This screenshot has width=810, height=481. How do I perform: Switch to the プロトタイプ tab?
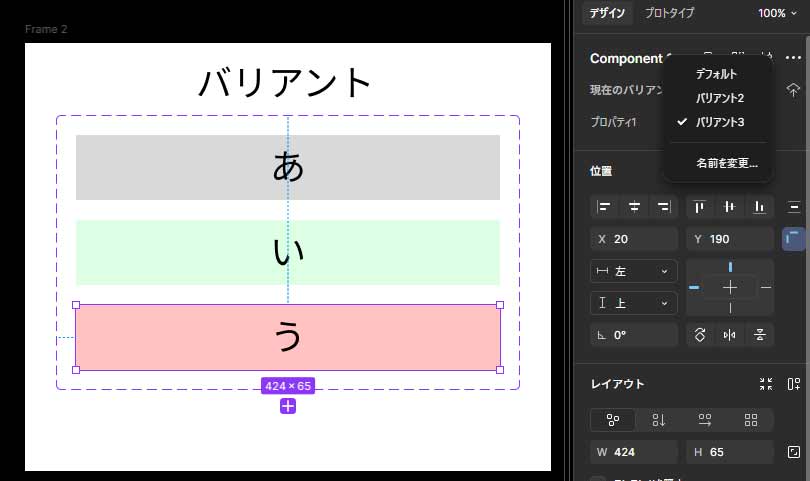point(669,13)
